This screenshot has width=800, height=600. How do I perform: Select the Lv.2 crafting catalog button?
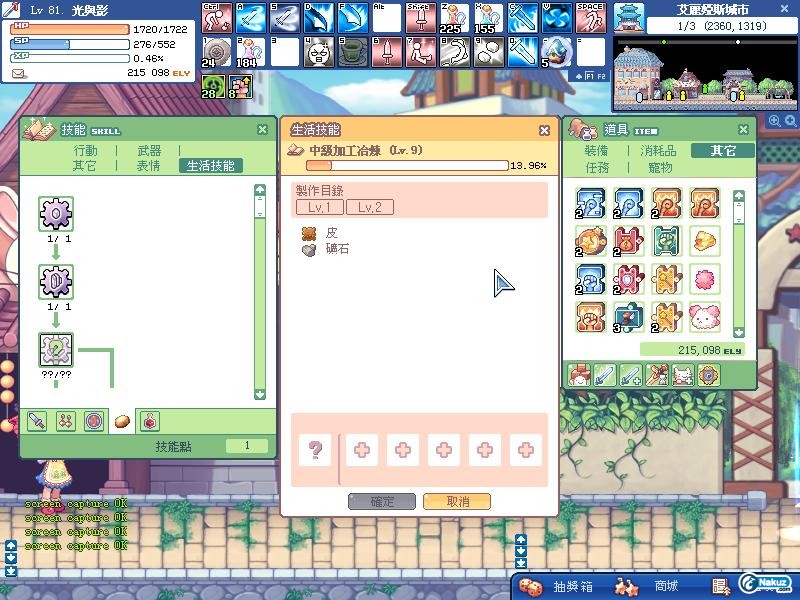click(x=370, y=207)
